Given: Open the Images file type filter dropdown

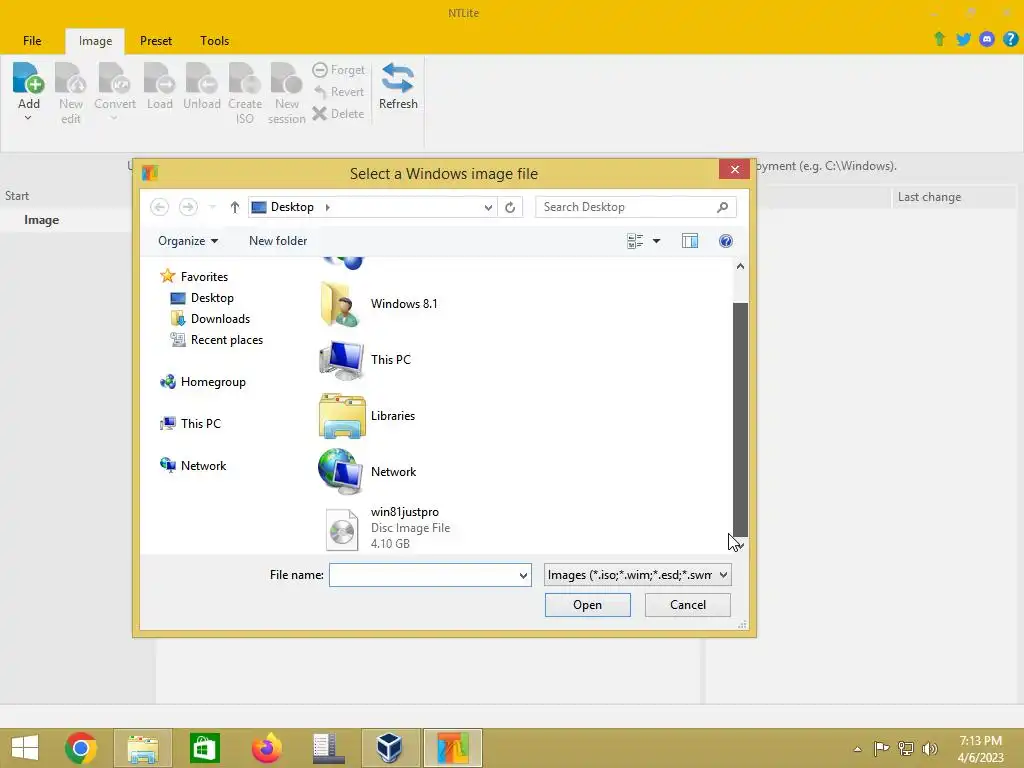Looking at the screenshot, I should 637,575.
